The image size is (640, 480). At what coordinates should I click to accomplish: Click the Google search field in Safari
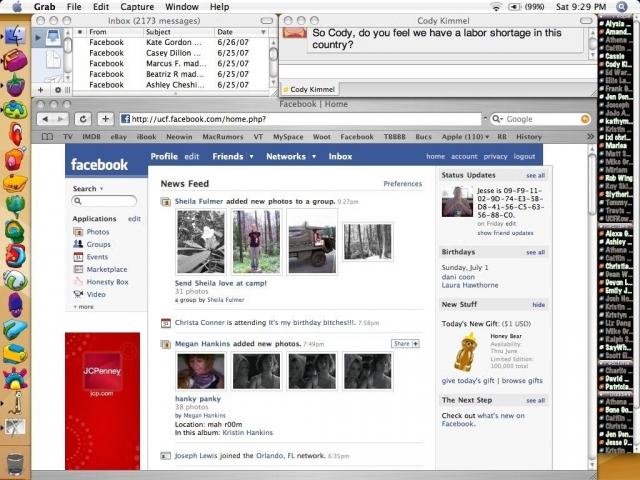(541, 119)
